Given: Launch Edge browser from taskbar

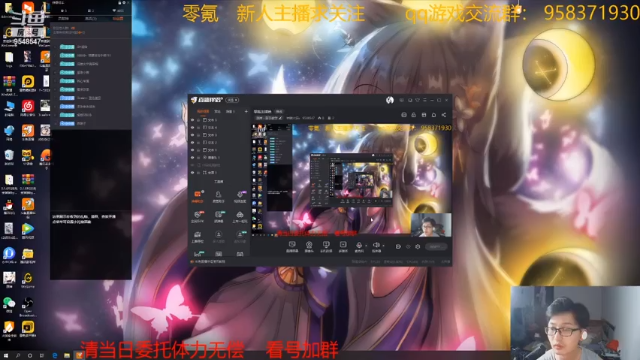Looking at the screenshot, I should pyautogui.click(x=55, y=356).
